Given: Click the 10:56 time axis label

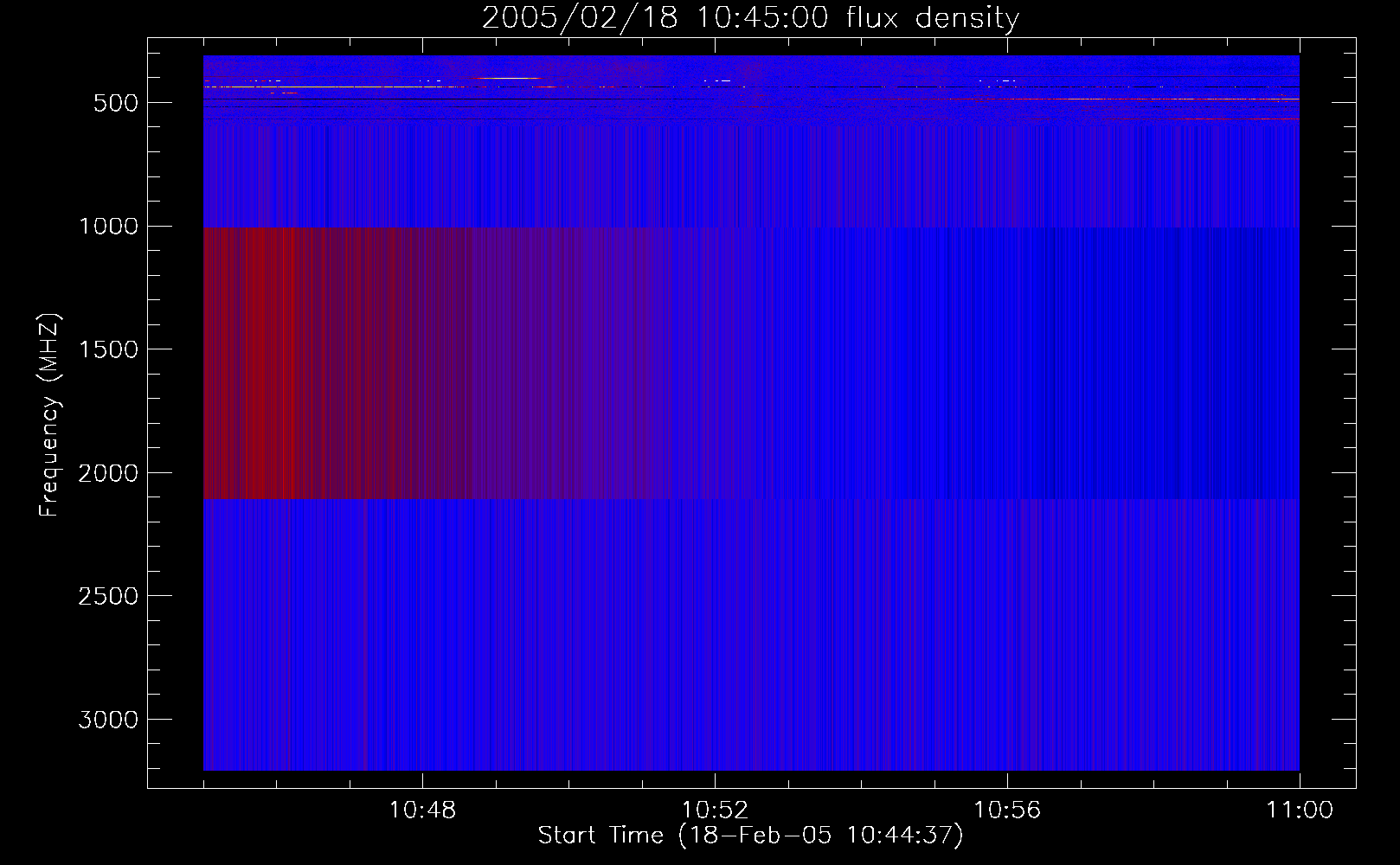Looking at the screenshot, I should click(1007, 811).
